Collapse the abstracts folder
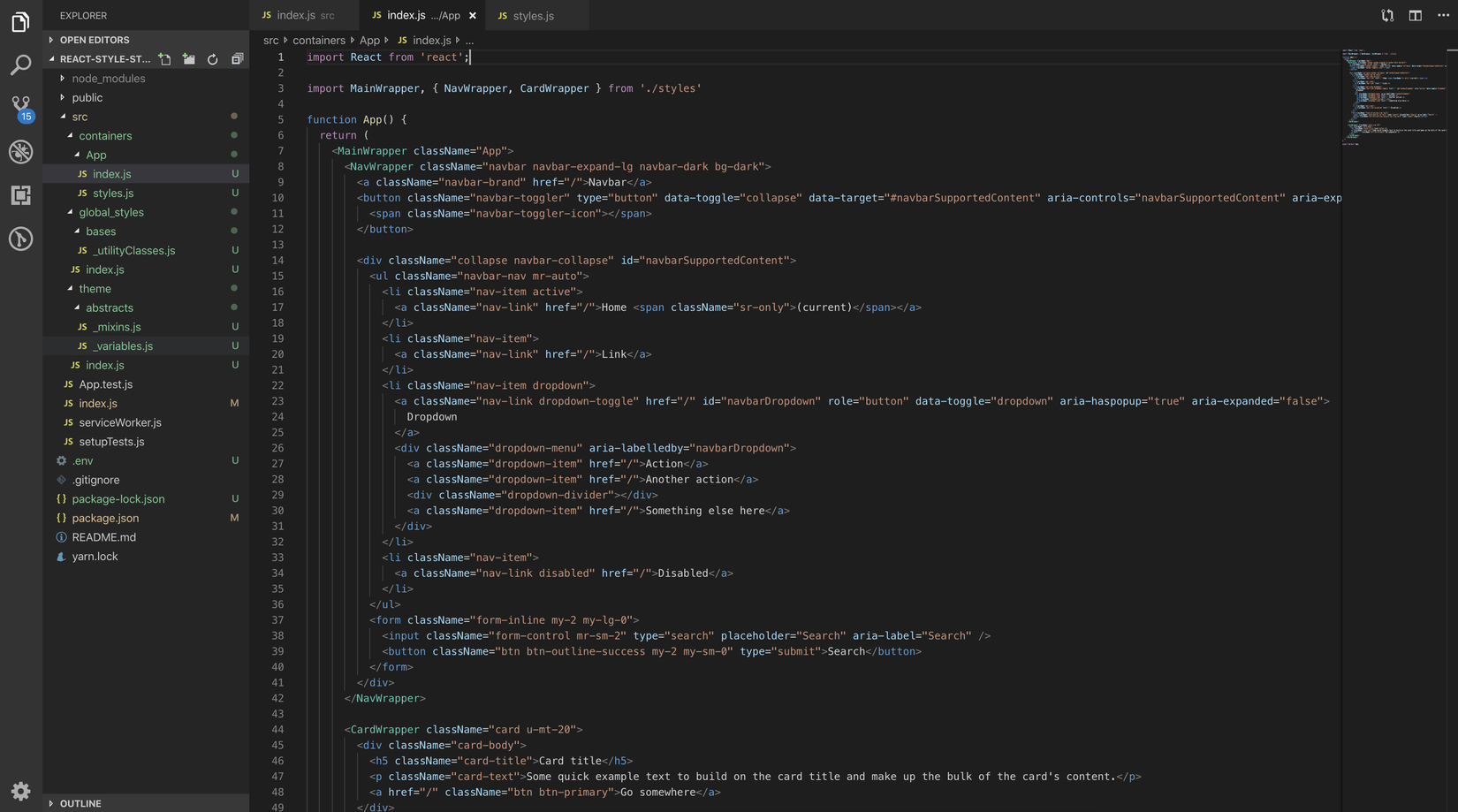Viewport: 1458px width, 812px height. [x=110, y=307]
